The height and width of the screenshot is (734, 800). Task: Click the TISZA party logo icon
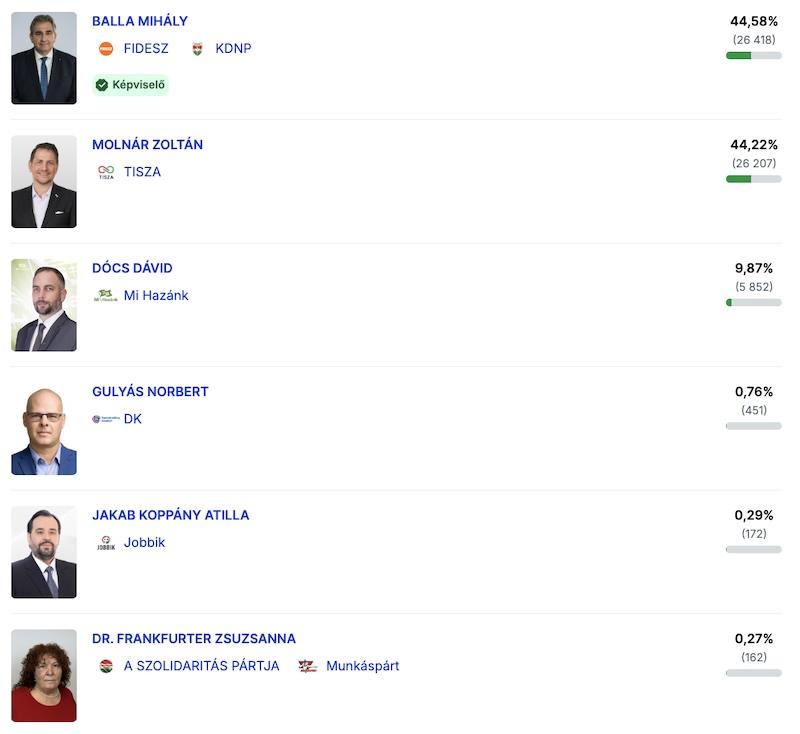(x=106, y=172)
